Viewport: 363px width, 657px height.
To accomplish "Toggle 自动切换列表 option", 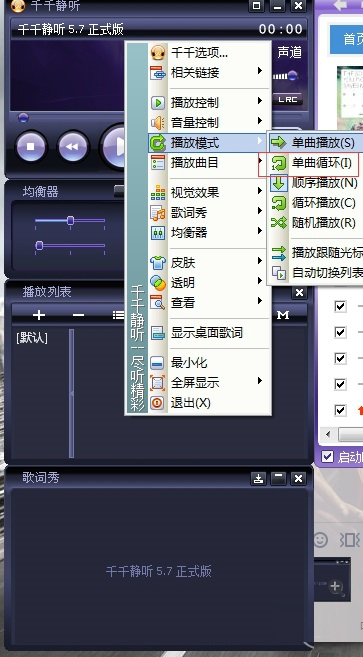I will 316,273.
